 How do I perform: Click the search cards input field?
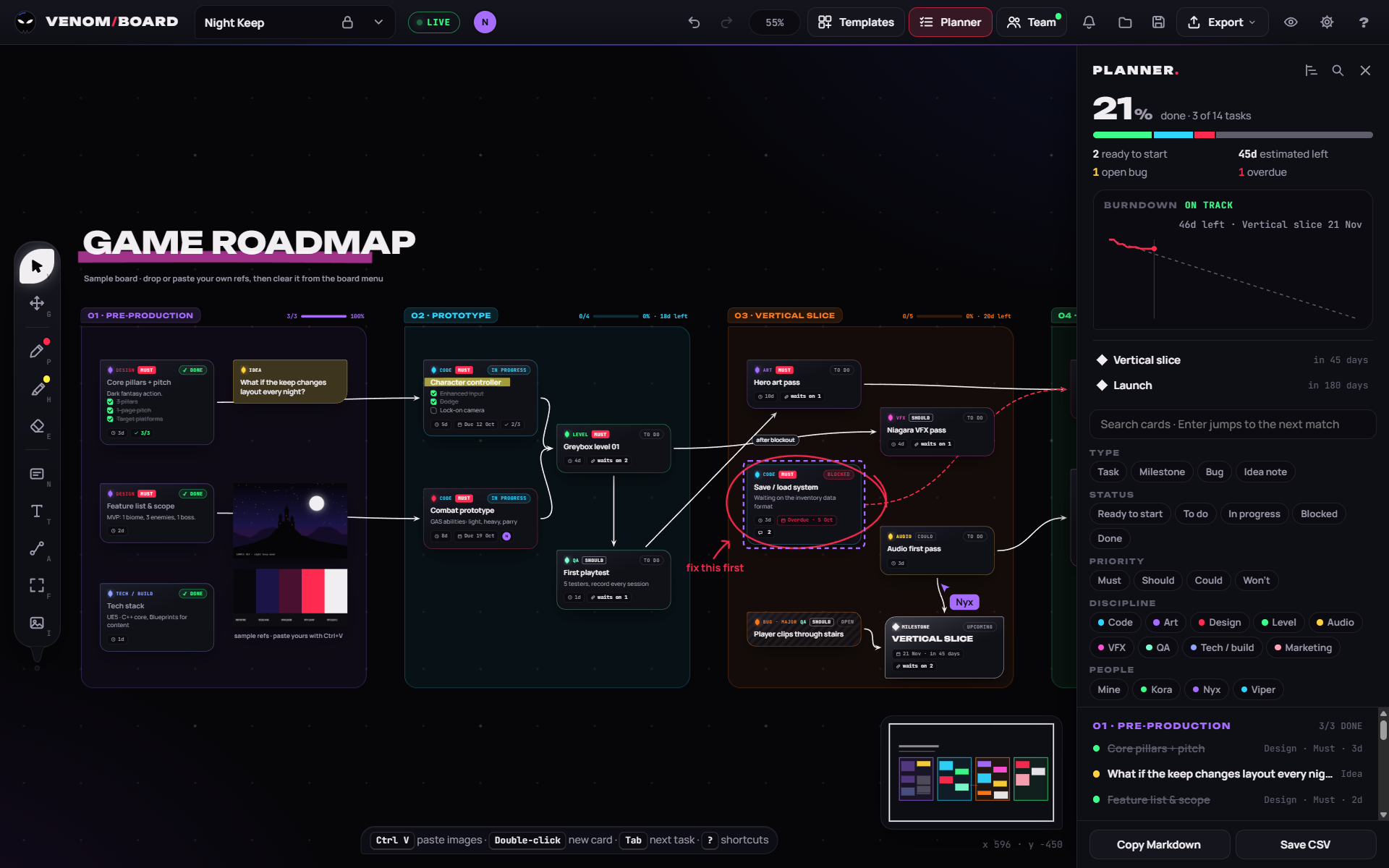point(1232,425)
